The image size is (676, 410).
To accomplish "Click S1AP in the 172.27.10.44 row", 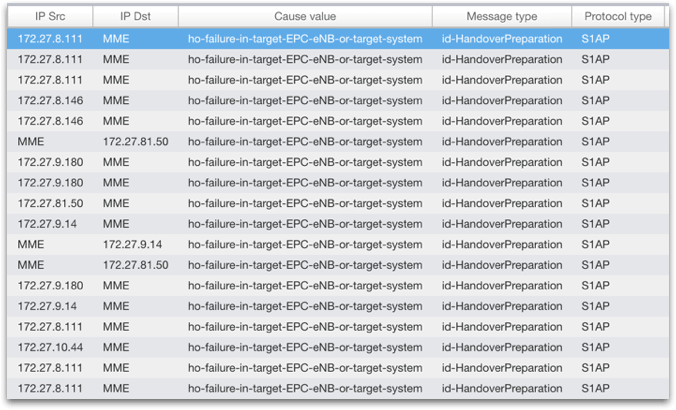I will [x=595, y=347].
